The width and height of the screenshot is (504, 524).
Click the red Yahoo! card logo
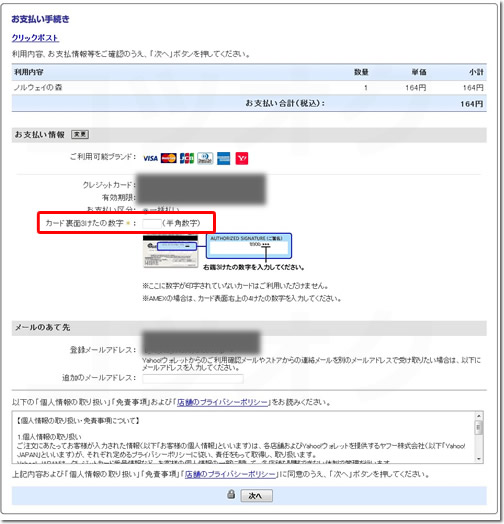242,158
